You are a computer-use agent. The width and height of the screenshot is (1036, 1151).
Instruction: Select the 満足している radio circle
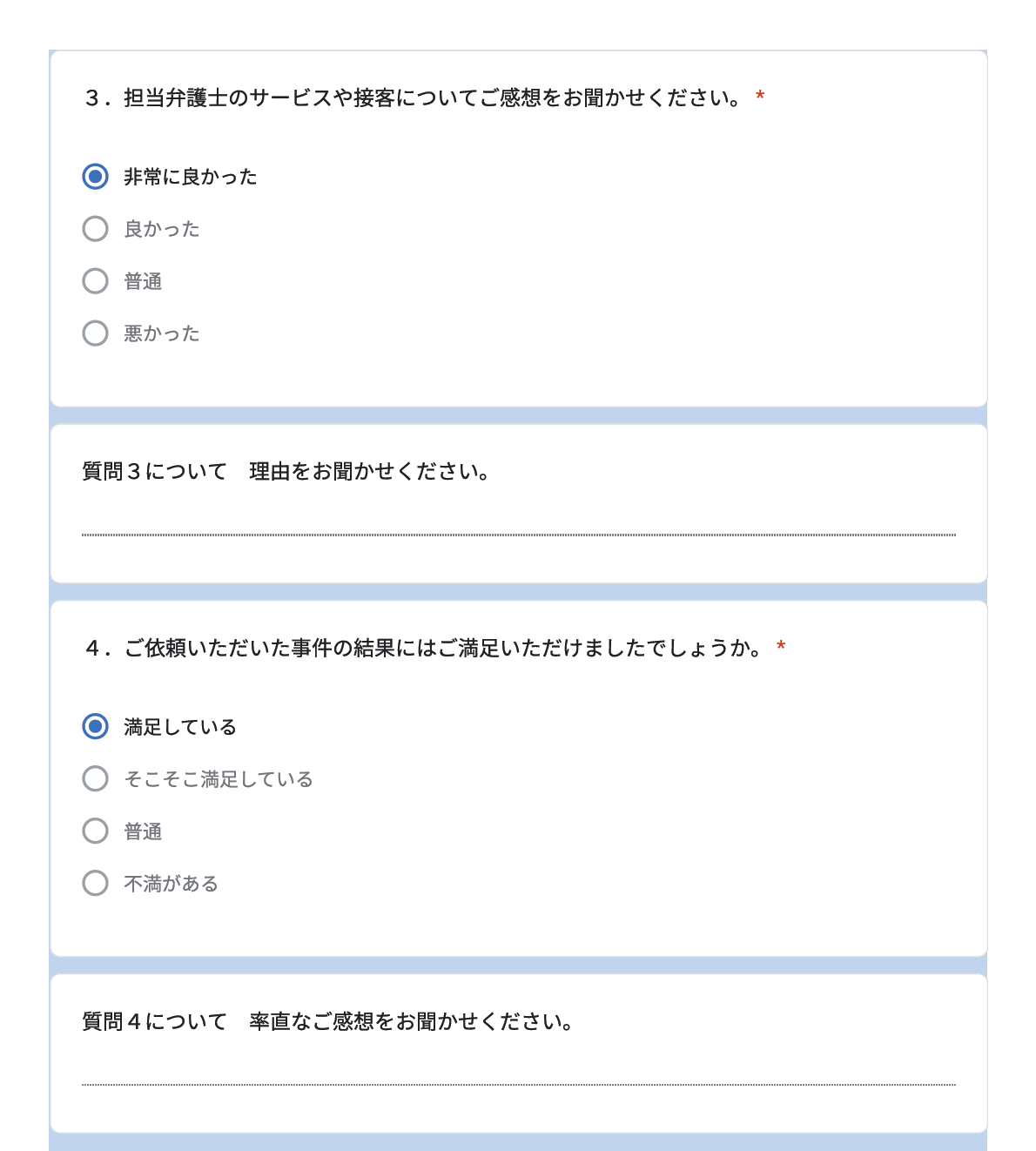[x=95, y=726]
